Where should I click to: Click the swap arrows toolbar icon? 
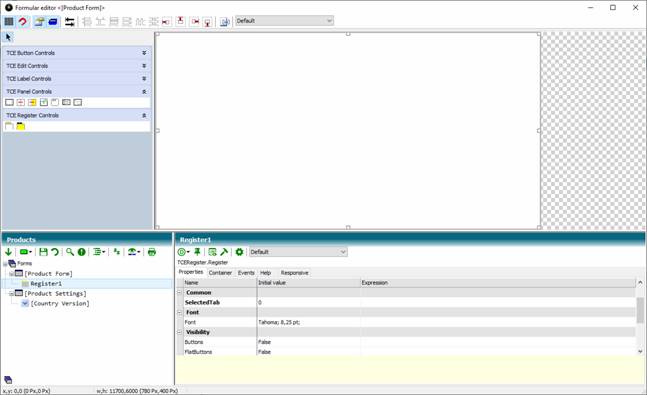70,21
